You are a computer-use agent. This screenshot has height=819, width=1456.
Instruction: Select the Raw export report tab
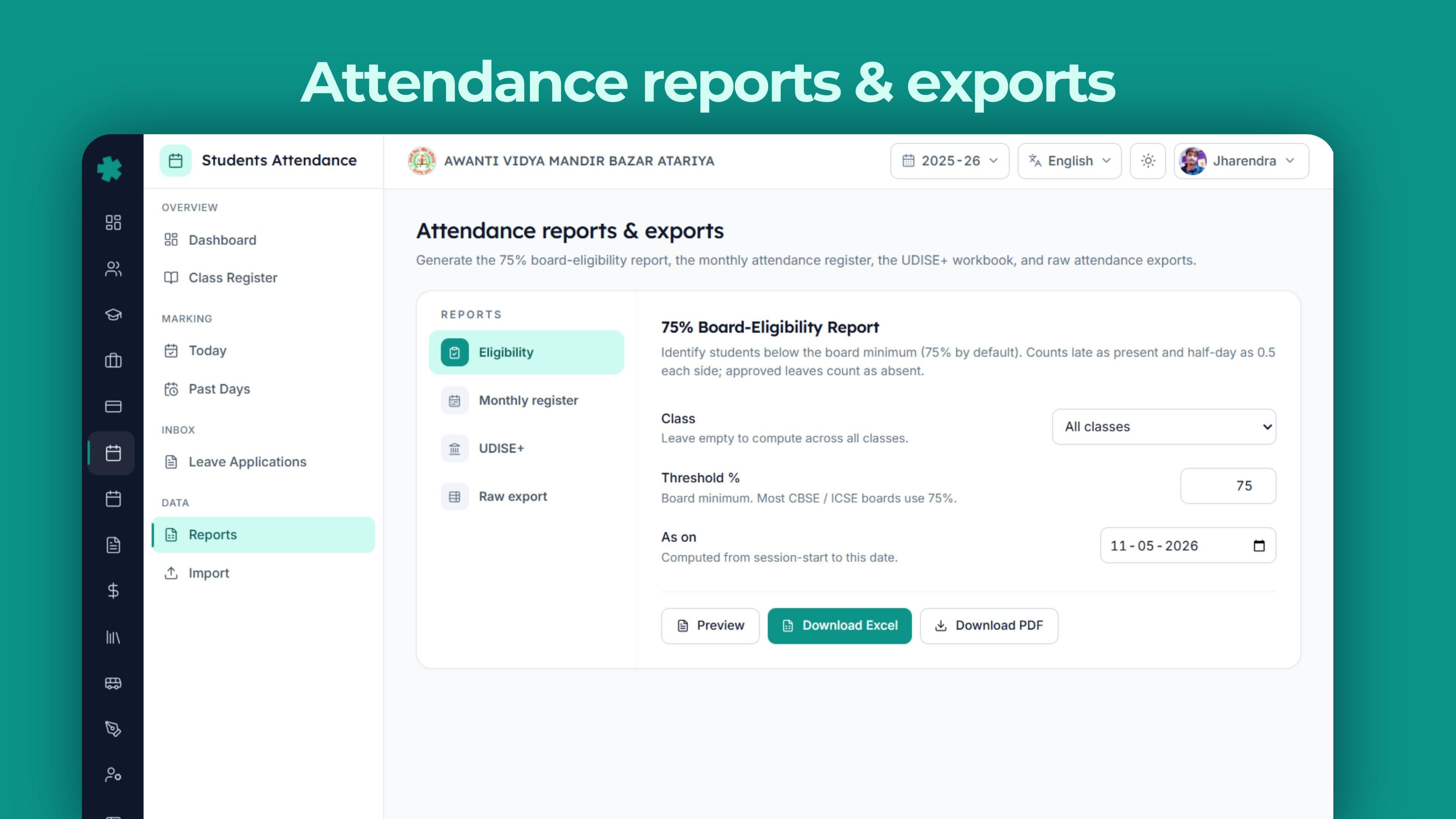click(x=526, y=496)
